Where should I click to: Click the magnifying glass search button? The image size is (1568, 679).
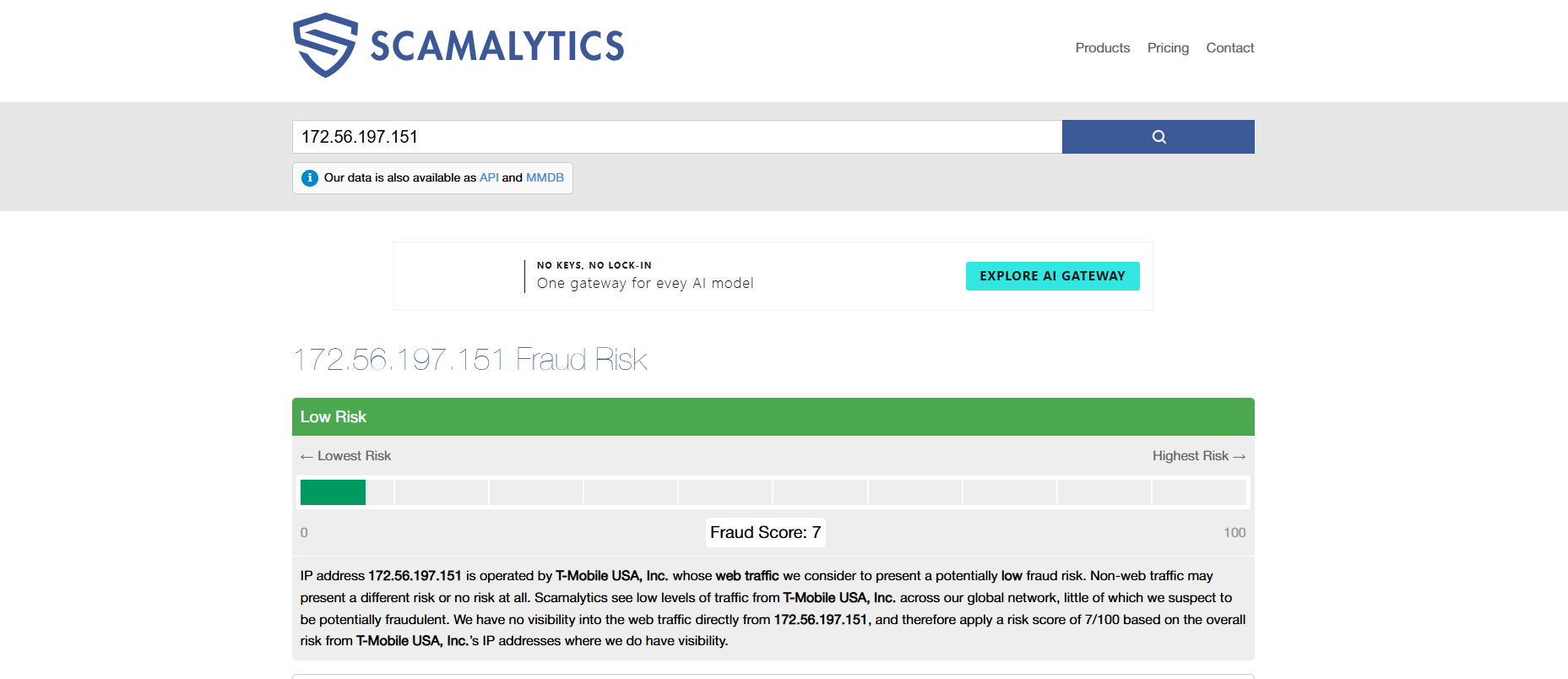pos(1158,137)
